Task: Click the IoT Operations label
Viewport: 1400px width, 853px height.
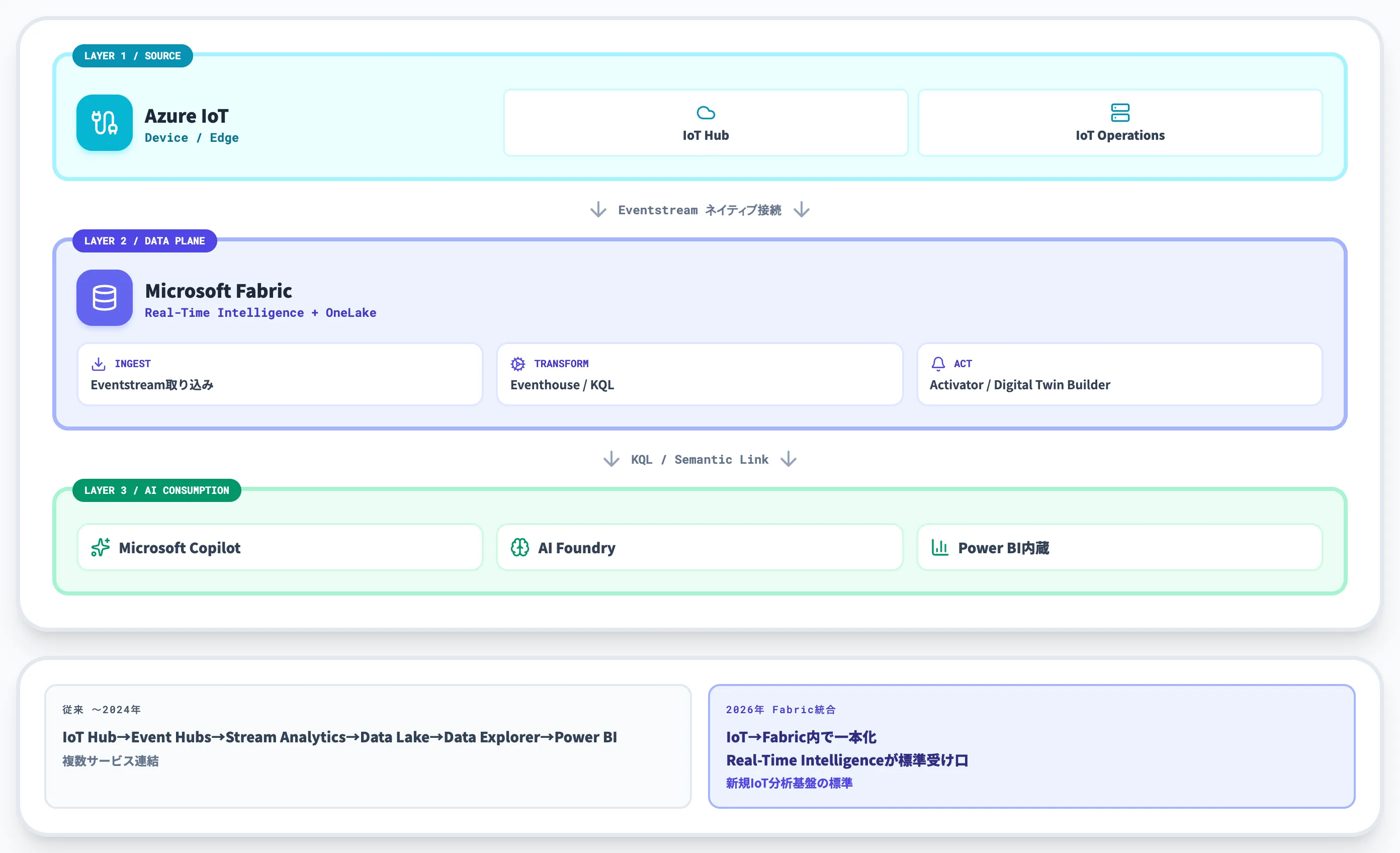Action: (x=1120, y=135)
